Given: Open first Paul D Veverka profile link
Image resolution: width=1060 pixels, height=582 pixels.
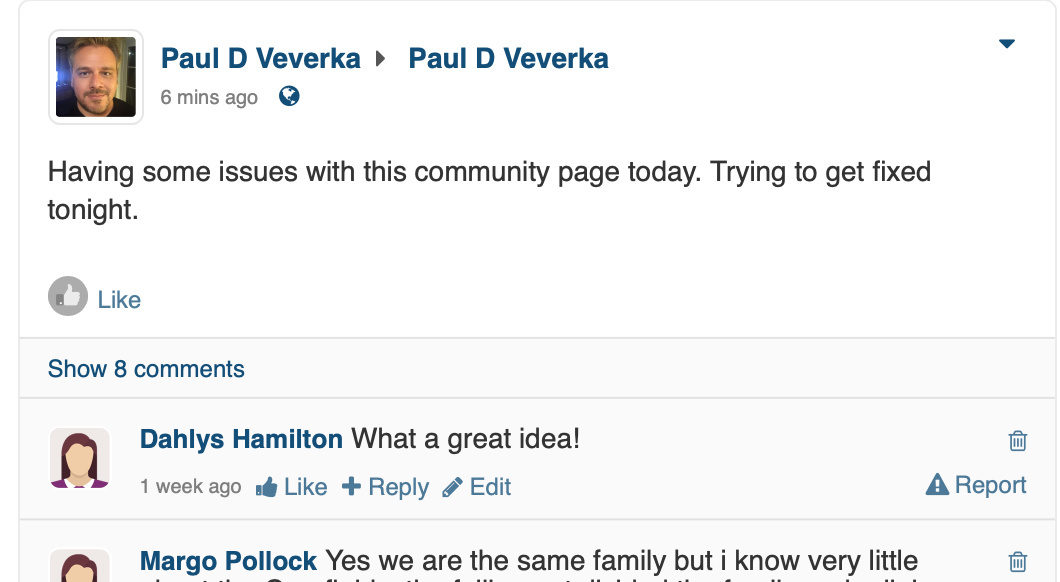Looking at the screenshot, I should coord(260,59).
